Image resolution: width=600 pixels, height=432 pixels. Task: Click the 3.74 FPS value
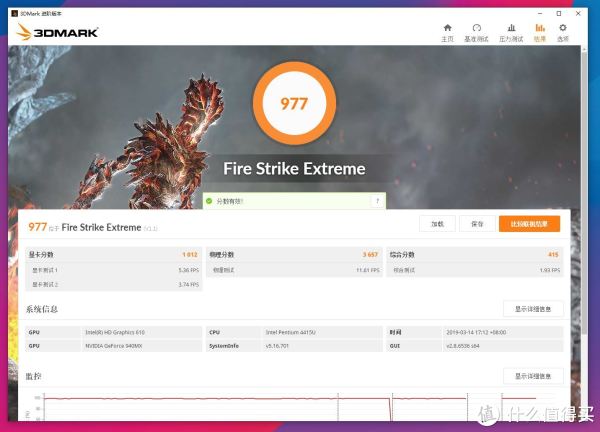point(189,284)
